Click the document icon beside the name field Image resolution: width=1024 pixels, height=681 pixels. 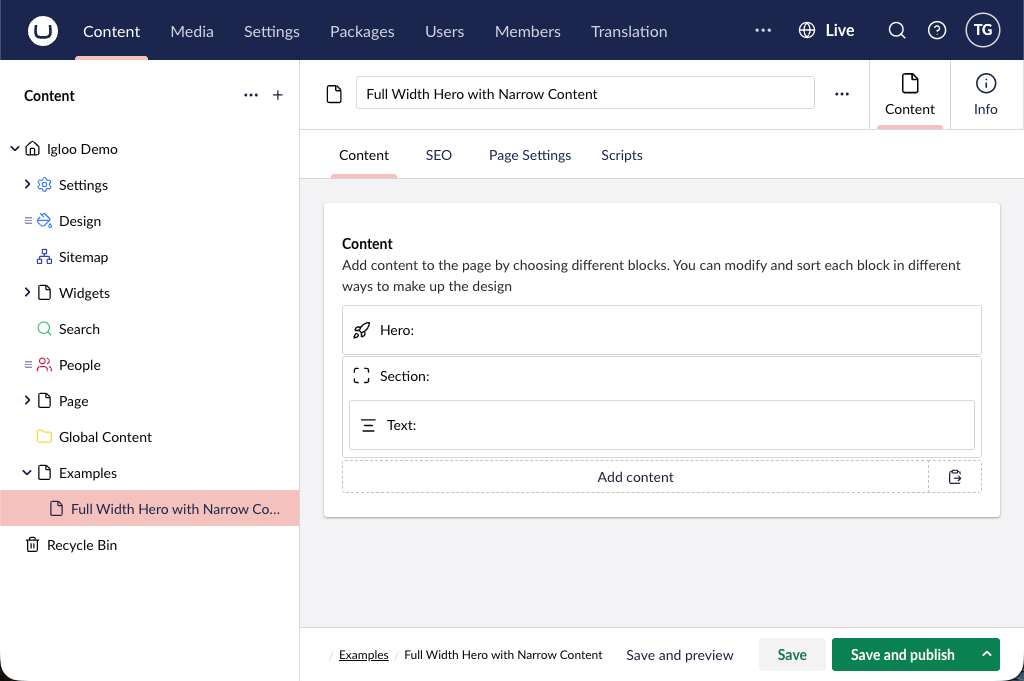click(334, 94)
